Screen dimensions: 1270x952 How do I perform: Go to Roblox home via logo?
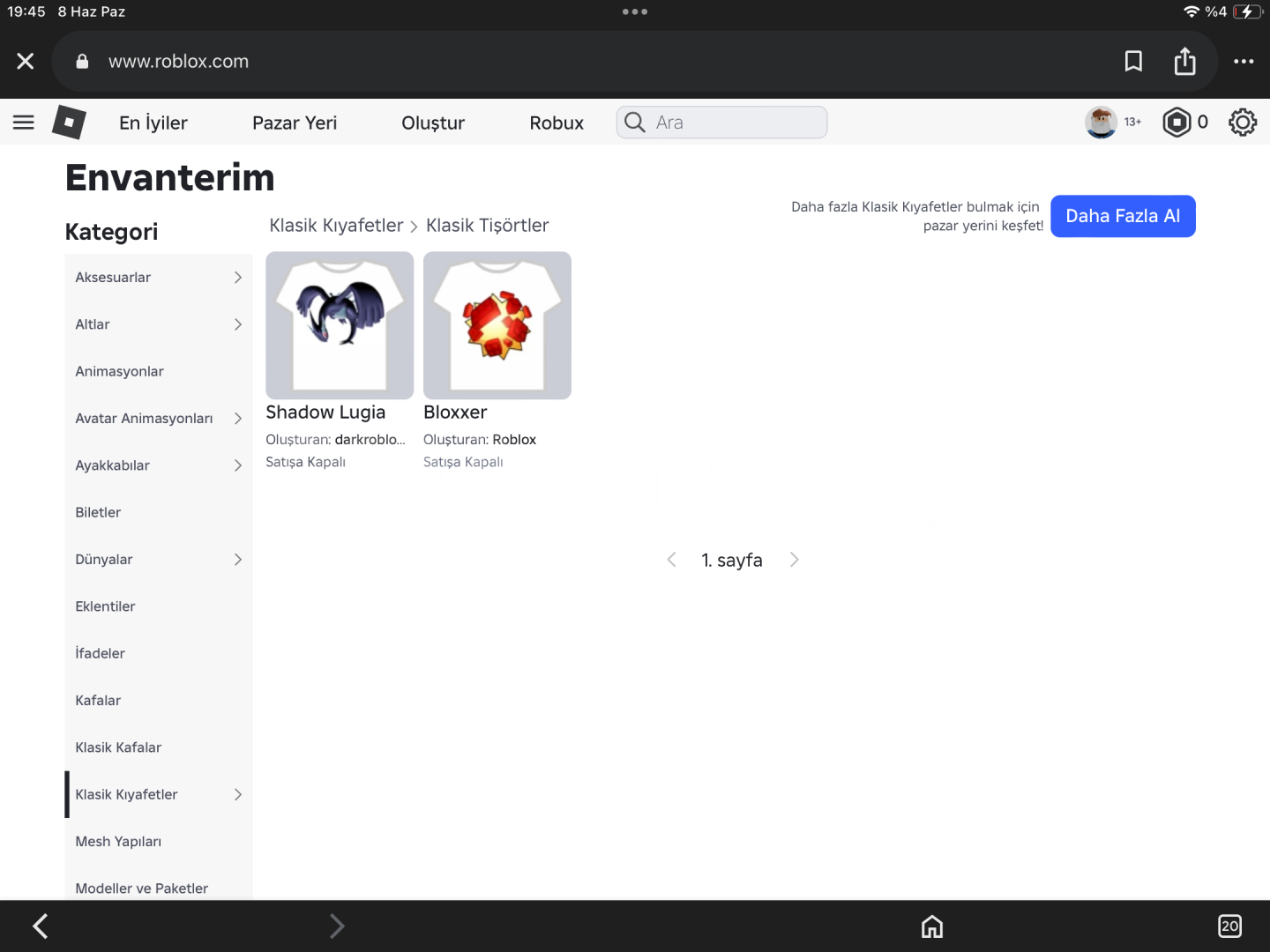69,122
